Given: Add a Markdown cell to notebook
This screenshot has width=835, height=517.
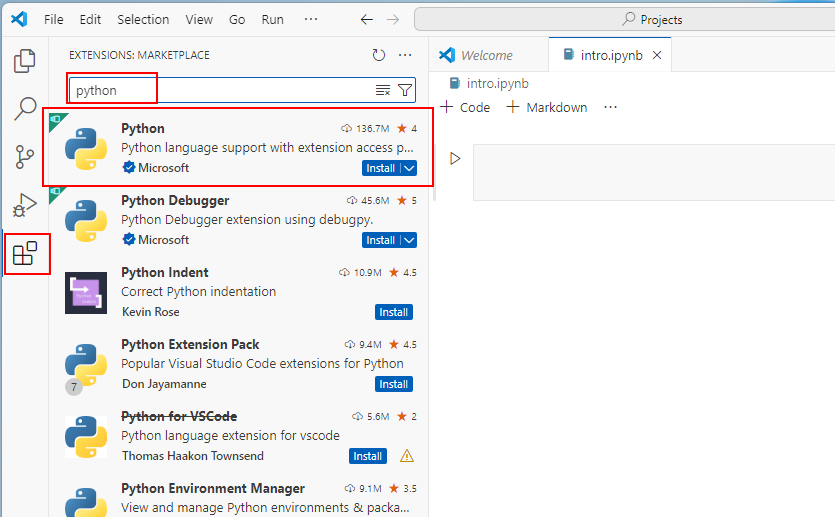Looking at the screenshot, I should 546,108.
